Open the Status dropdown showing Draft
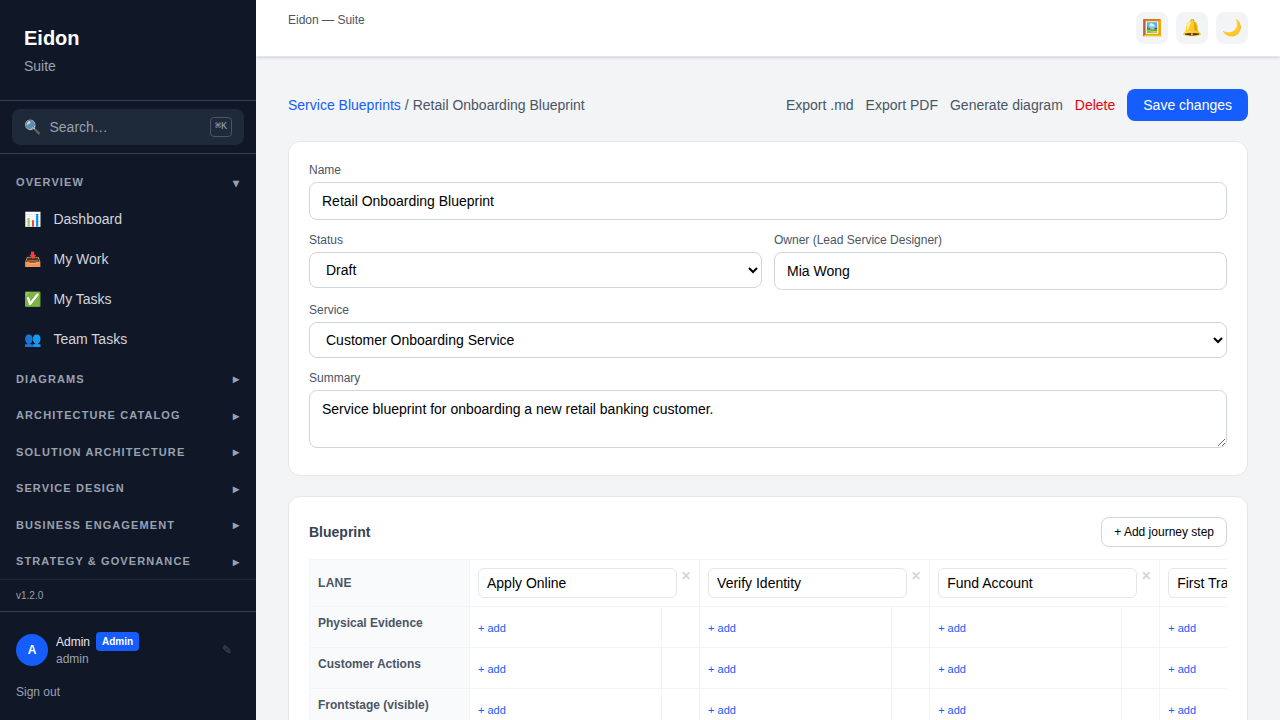This screenshot has width=1280, height=720. click(535, 270)
